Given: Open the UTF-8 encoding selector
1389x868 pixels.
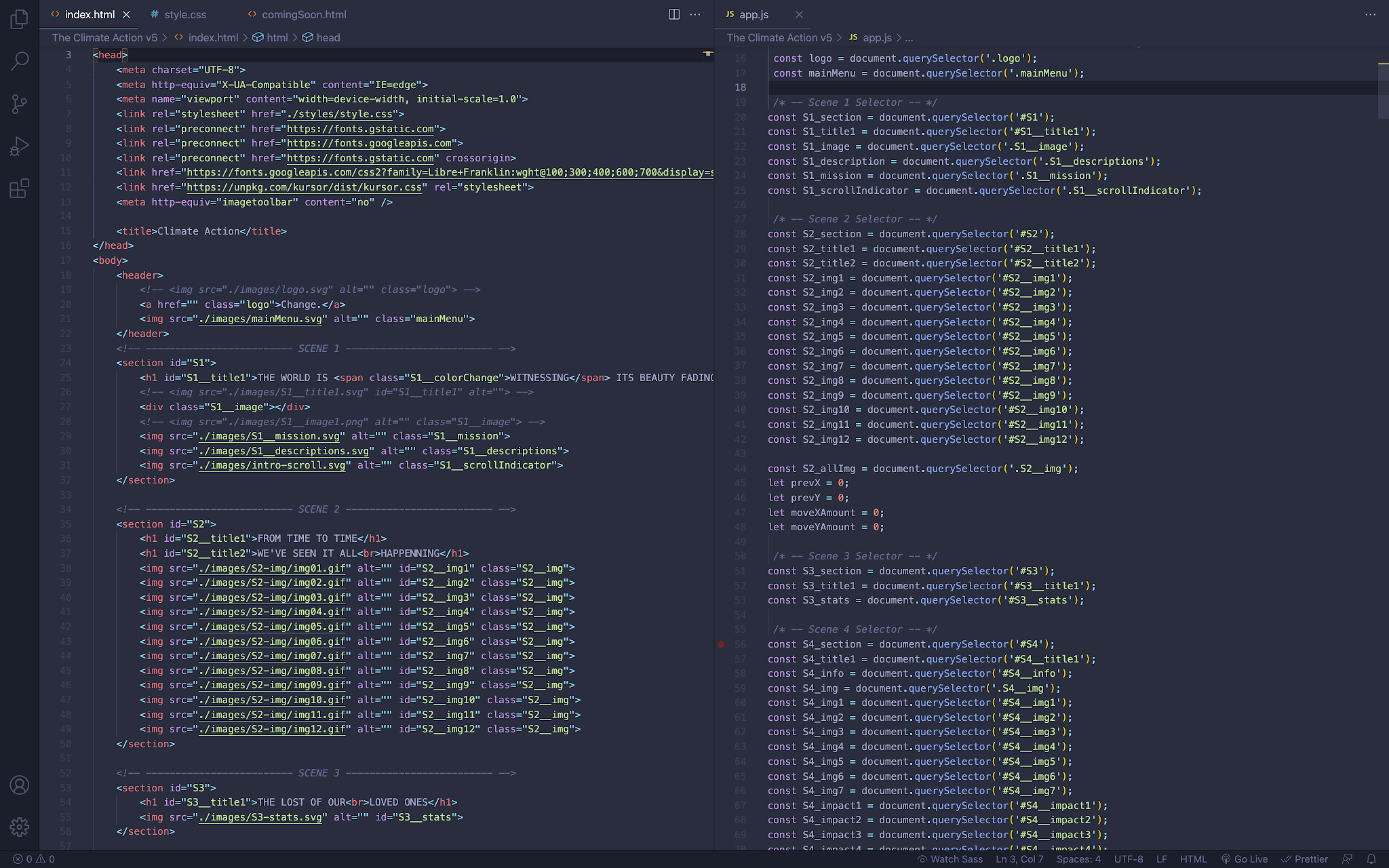Looking at the screenshot, I should 1128,859.
